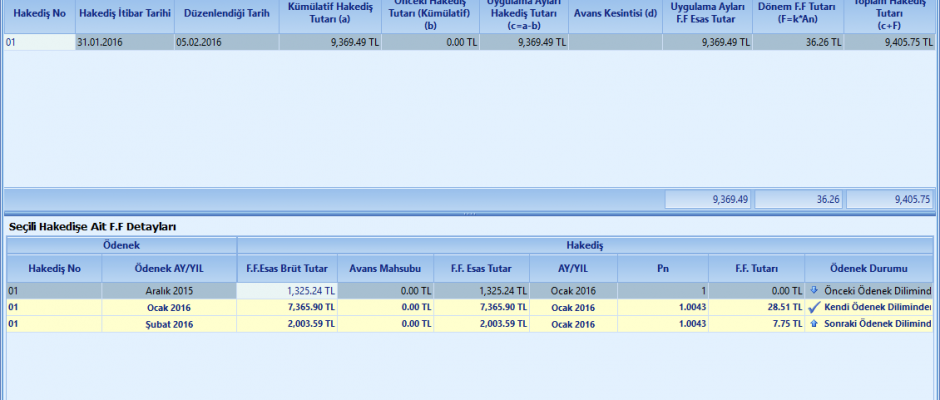Click the checkmark icon in Ocak 2016 row
Screen dimensions: 940x400
(813, 307)
